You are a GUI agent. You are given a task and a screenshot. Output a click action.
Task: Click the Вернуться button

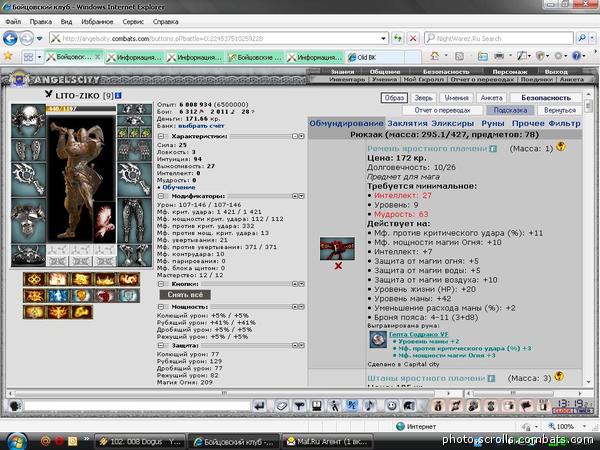[560, 110]
